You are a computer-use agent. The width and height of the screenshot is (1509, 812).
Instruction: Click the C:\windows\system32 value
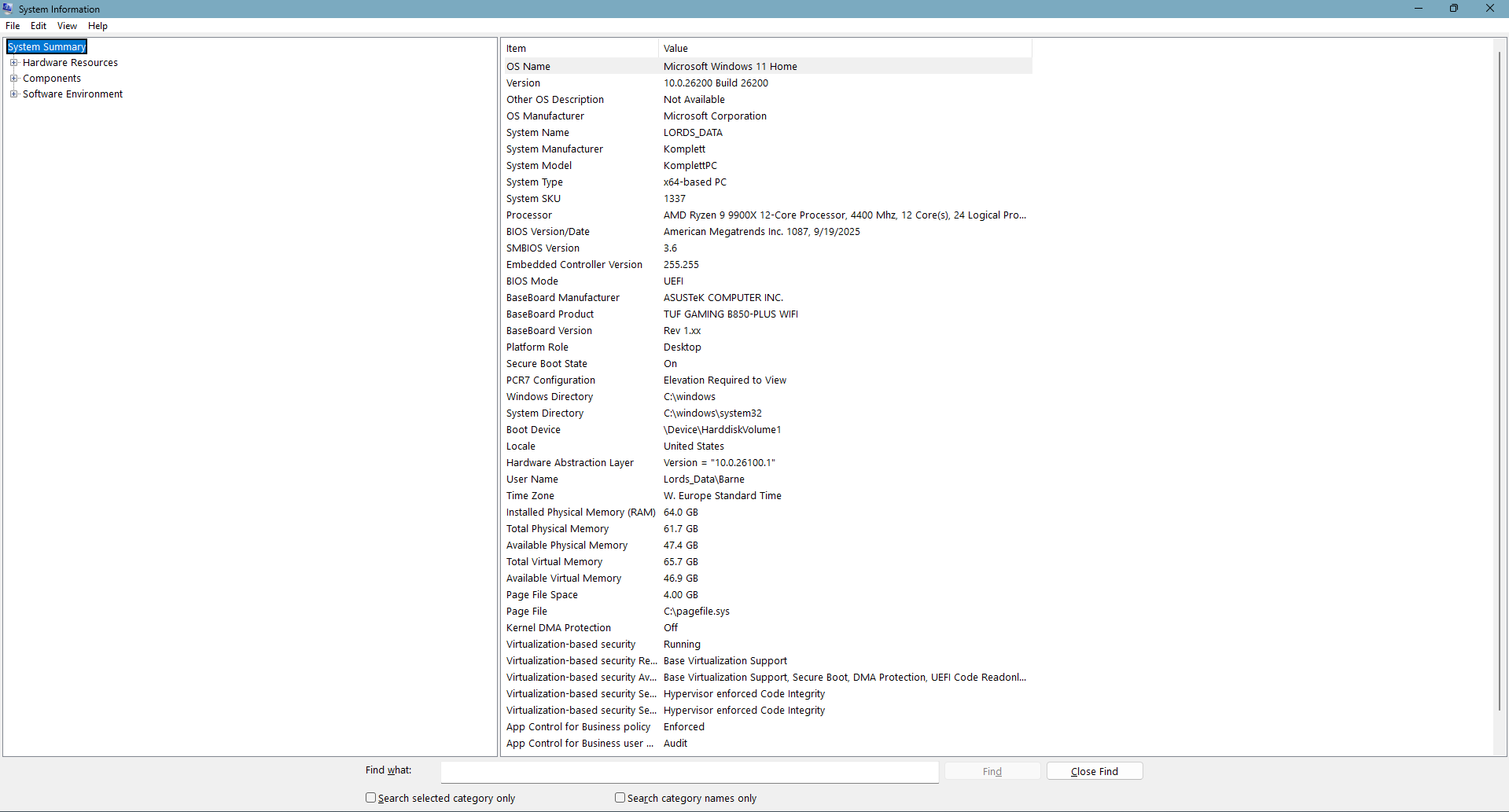712,413
